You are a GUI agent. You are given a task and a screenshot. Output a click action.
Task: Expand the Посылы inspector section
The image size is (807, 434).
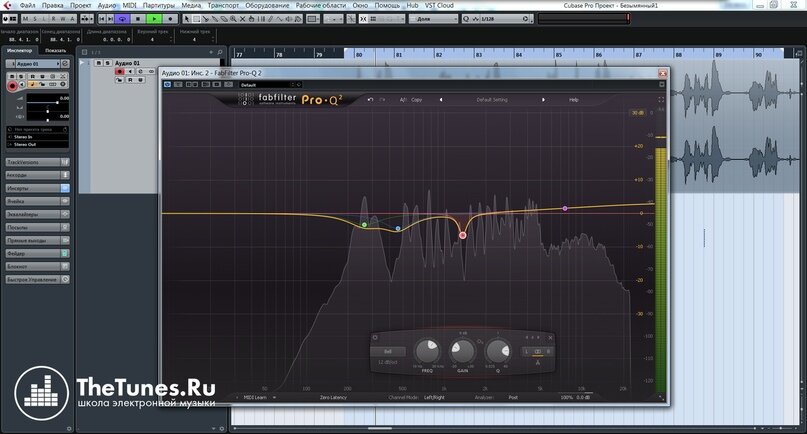coord(37,227)
